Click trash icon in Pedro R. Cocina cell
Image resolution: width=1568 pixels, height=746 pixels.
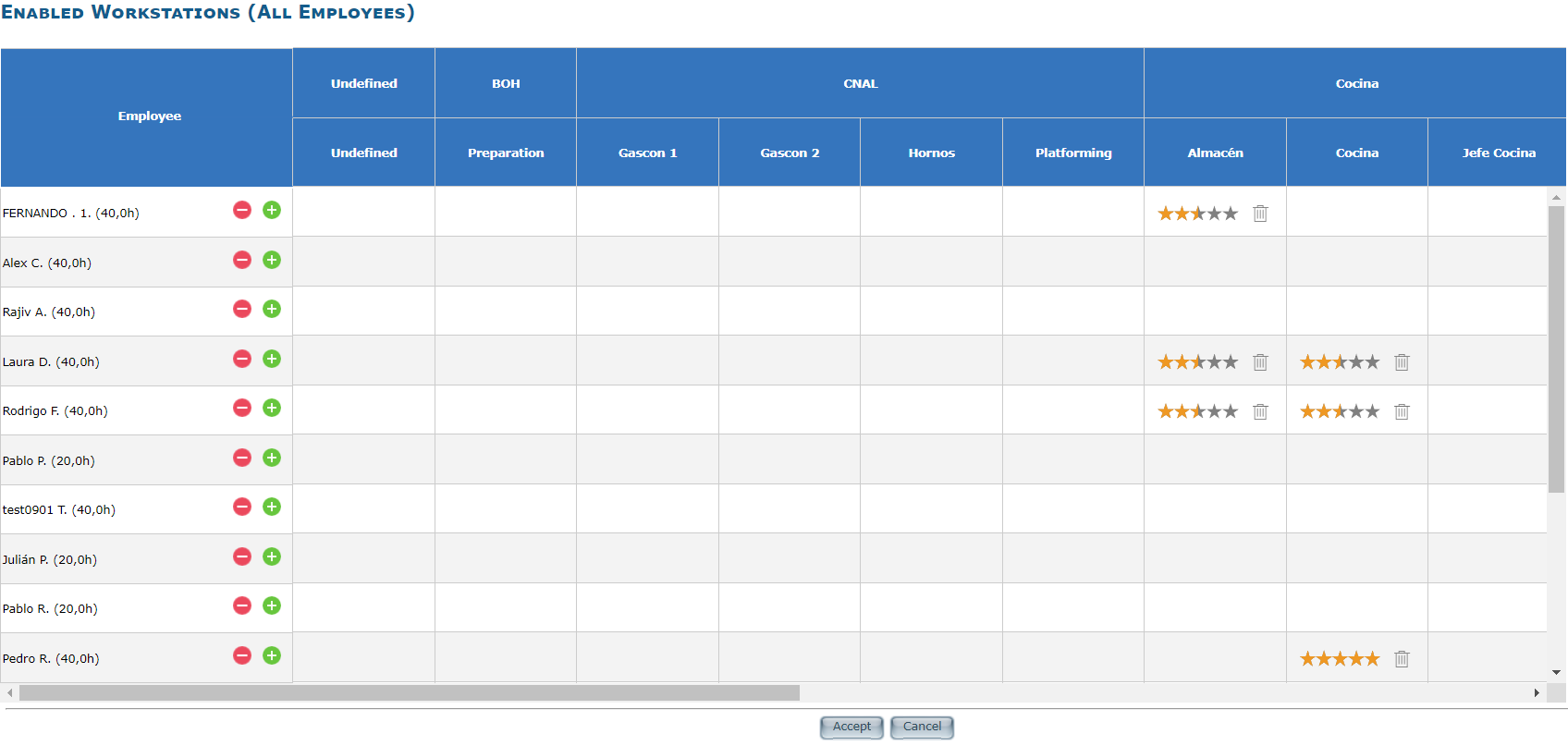point(1402,659)
